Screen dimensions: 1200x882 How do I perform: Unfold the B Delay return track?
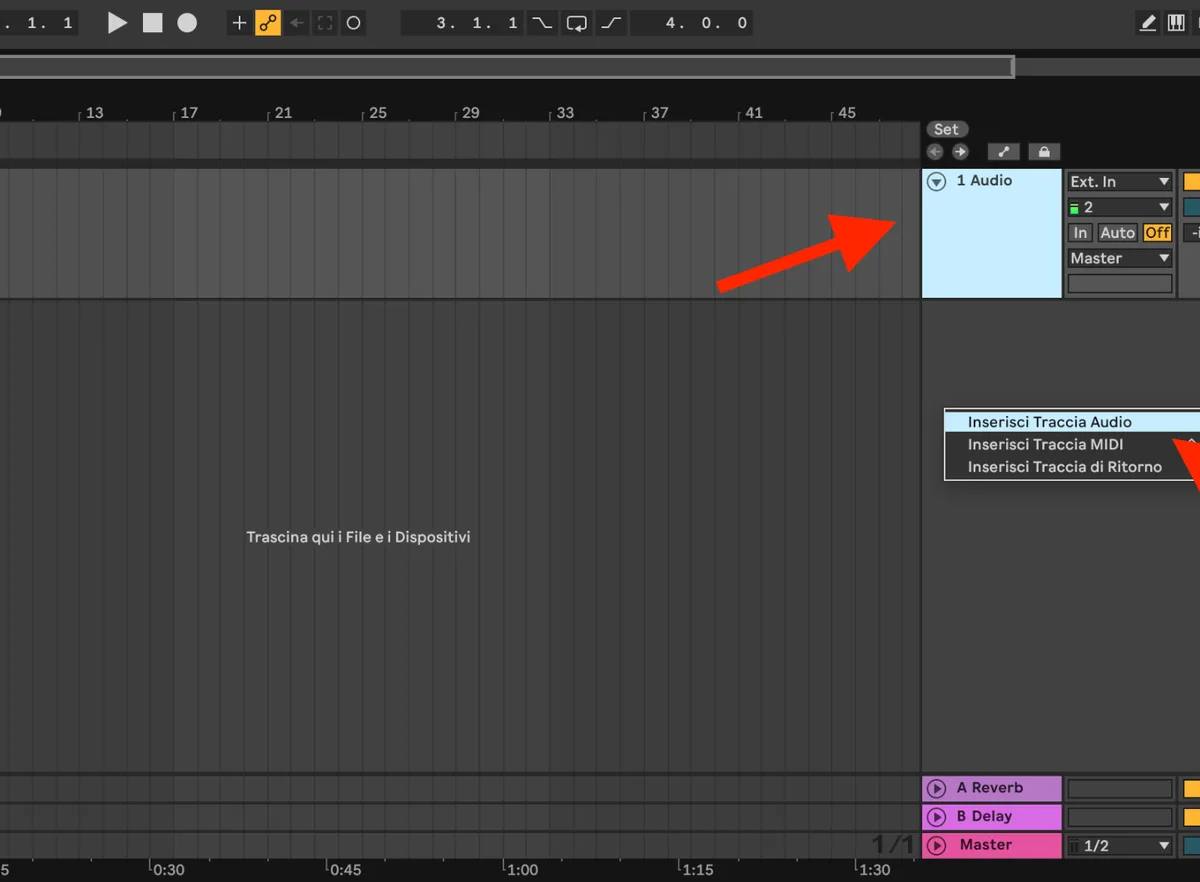click(936, 817)
